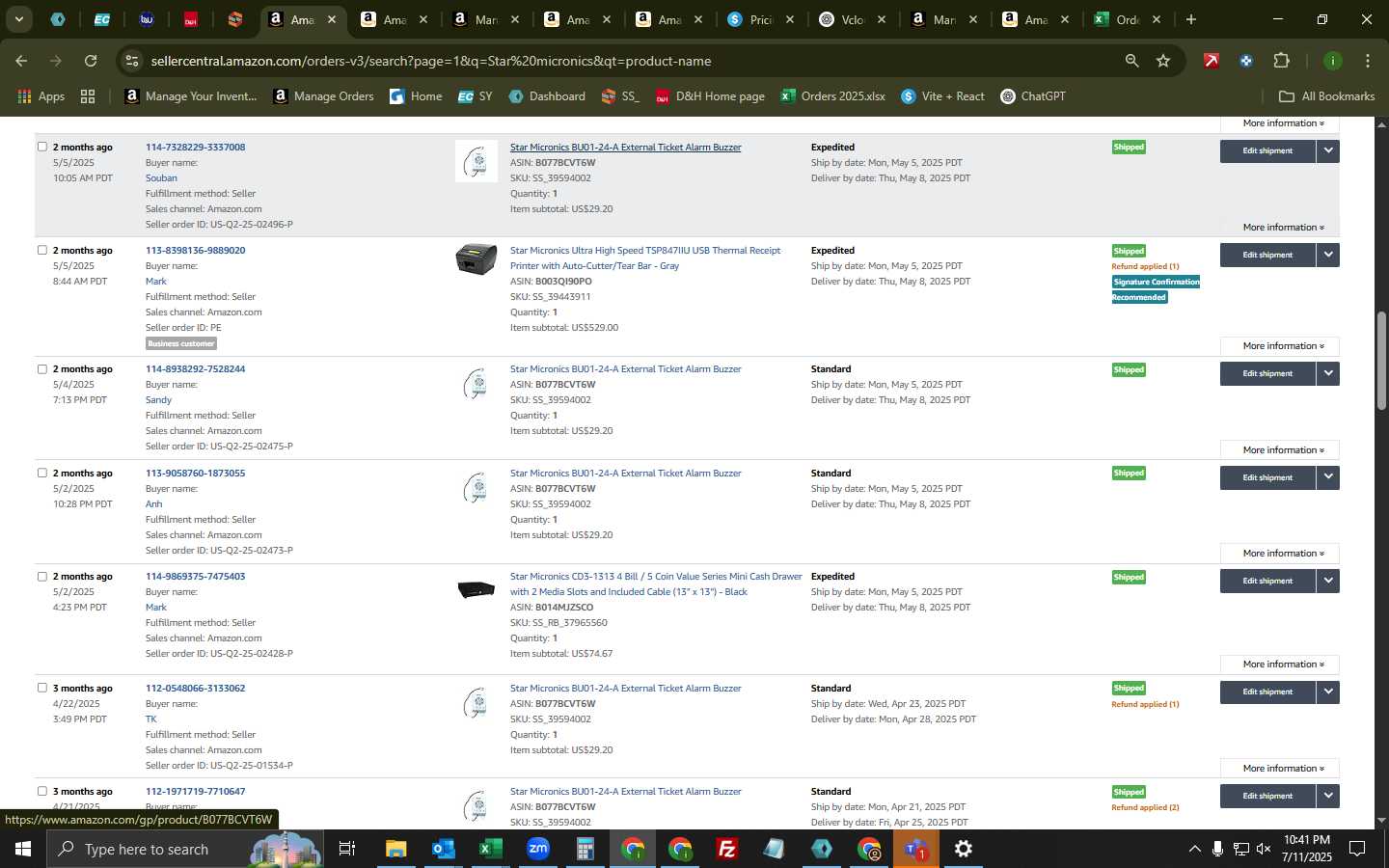The width and height of the screenshot is (1389, 868).
Task: Click the red arrow extension icon
Action: pyautogui.click(x=1211, y=61)
